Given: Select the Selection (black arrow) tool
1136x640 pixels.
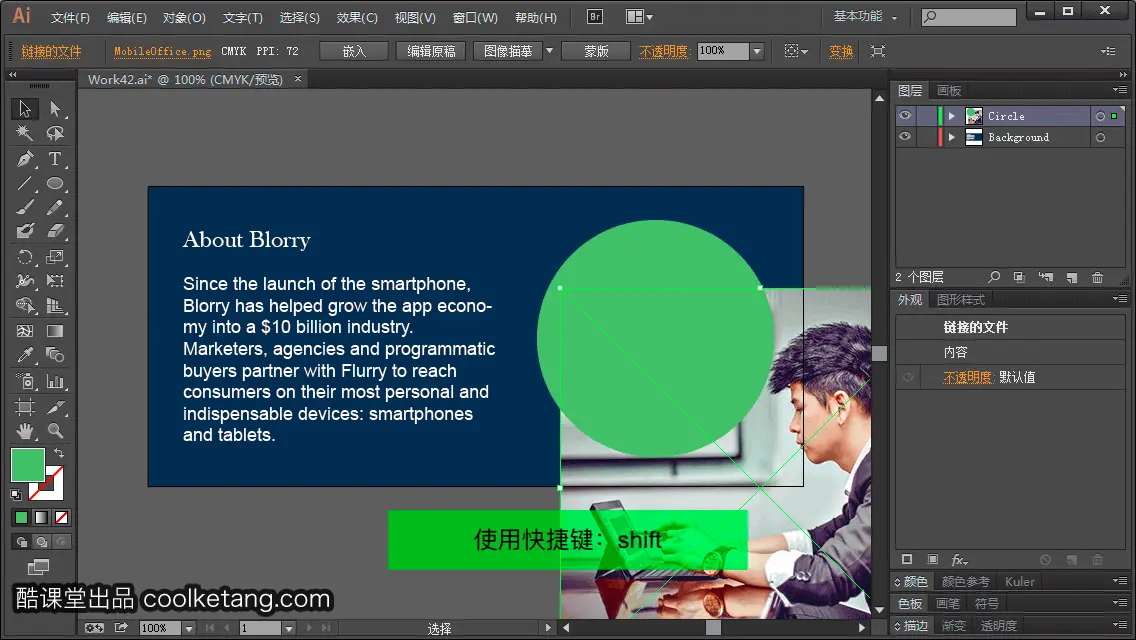Looking at the screenshot, I should tap(25, 109).
